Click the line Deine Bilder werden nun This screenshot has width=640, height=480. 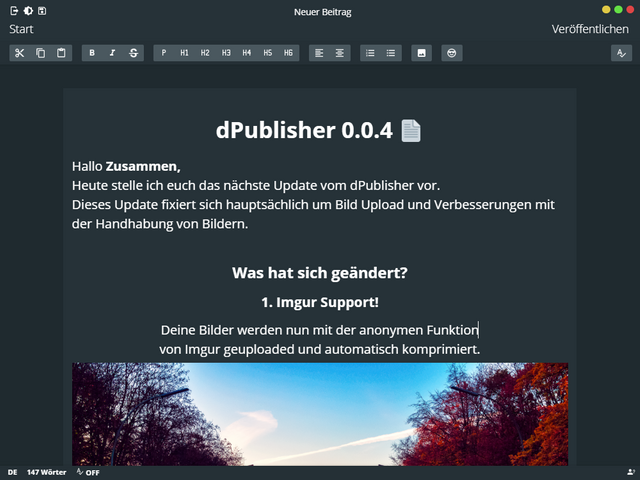(320, 330)
